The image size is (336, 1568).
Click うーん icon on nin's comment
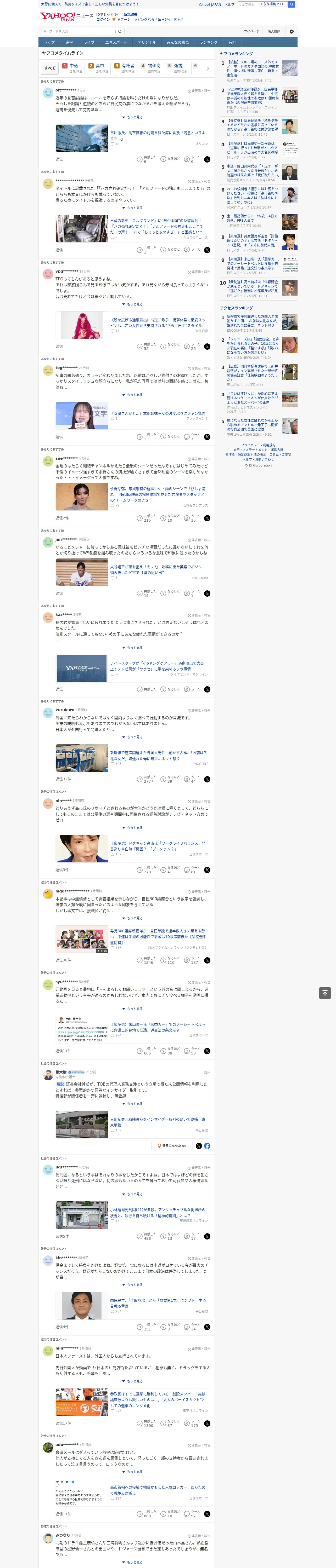click(x=187, y=870)
